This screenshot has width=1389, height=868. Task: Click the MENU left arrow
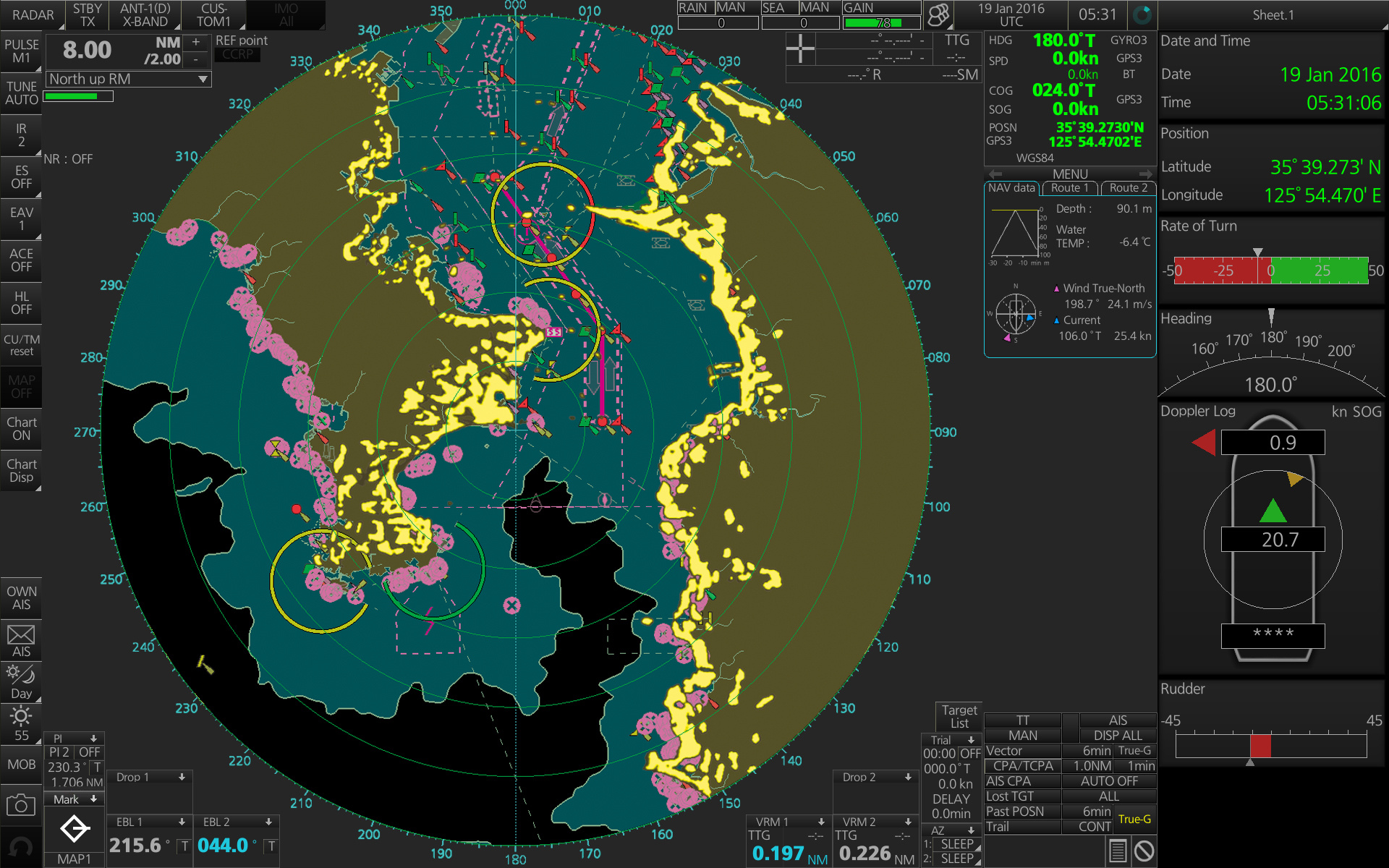click(995, 174)
